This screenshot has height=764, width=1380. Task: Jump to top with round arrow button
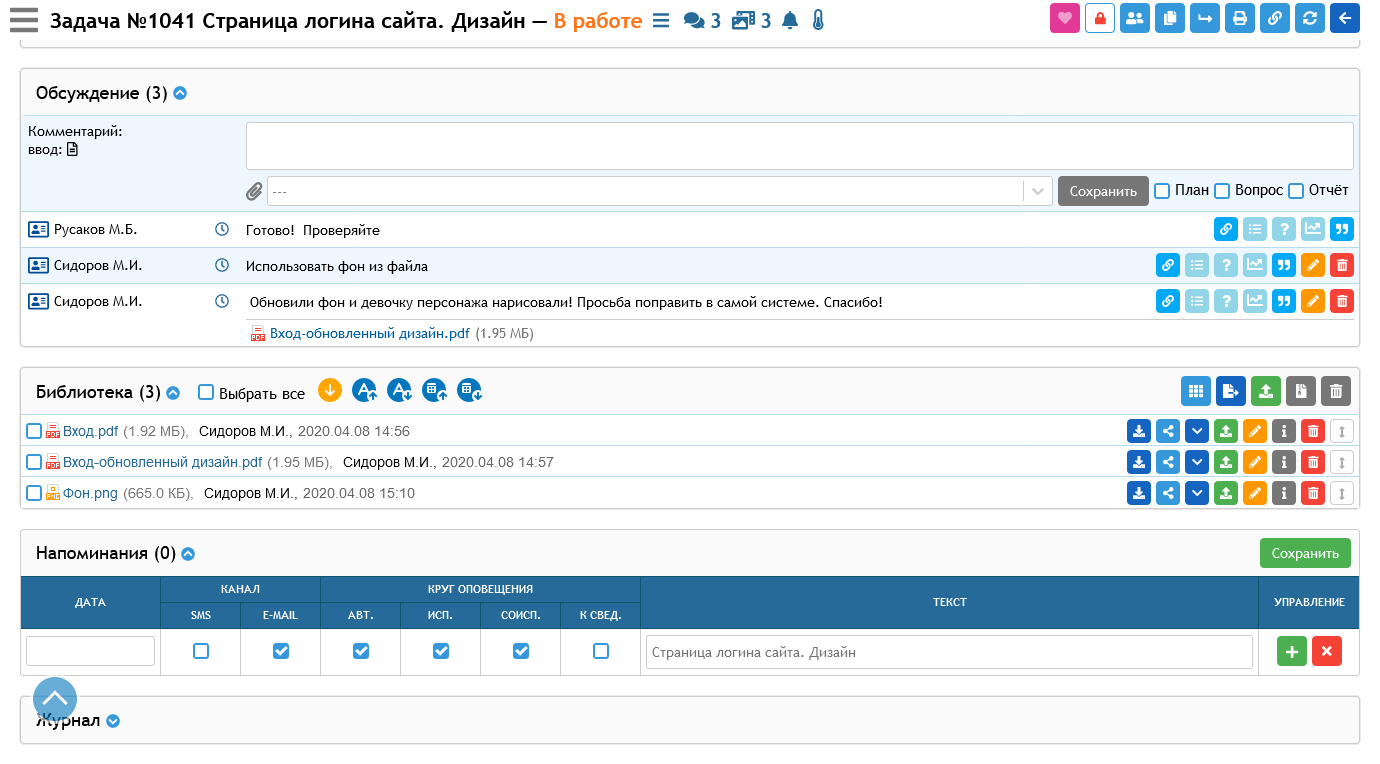(55, 699)
